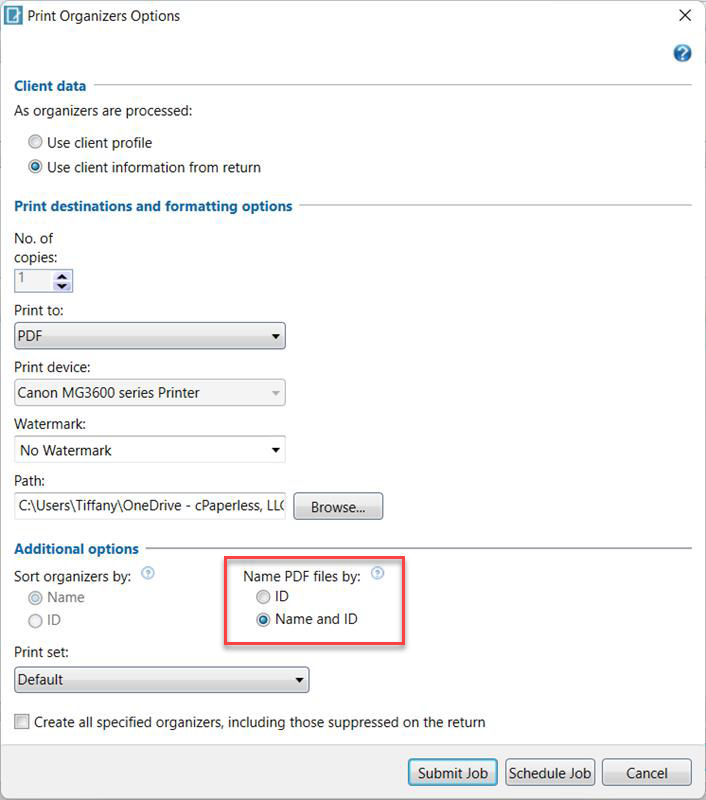The height and width of the screenshot is (800, 706).
Task: Click inside the Path text field
Action: coord(140,506)
